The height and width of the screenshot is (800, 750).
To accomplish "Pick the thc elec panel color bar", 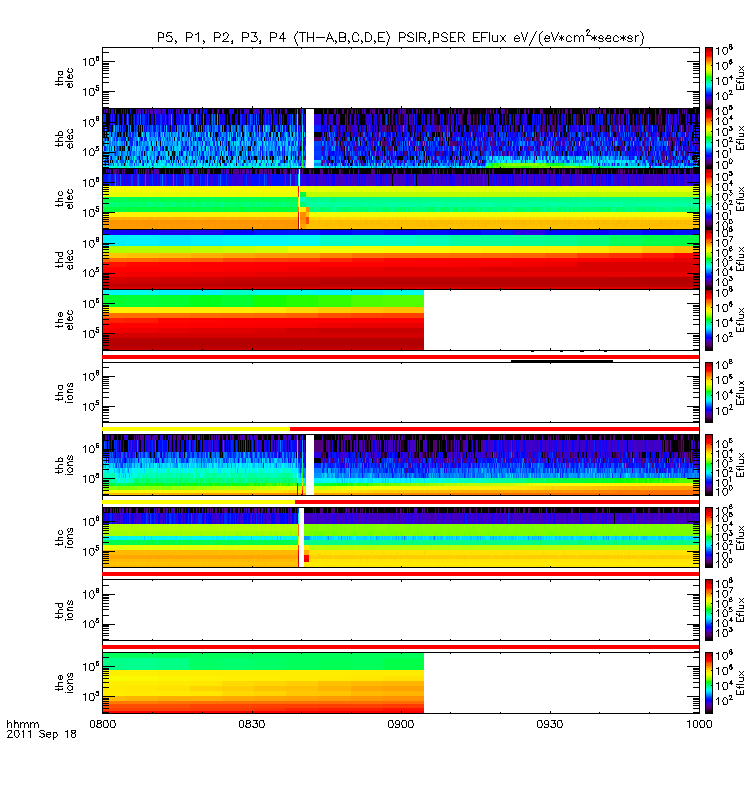I will (709, 198).
